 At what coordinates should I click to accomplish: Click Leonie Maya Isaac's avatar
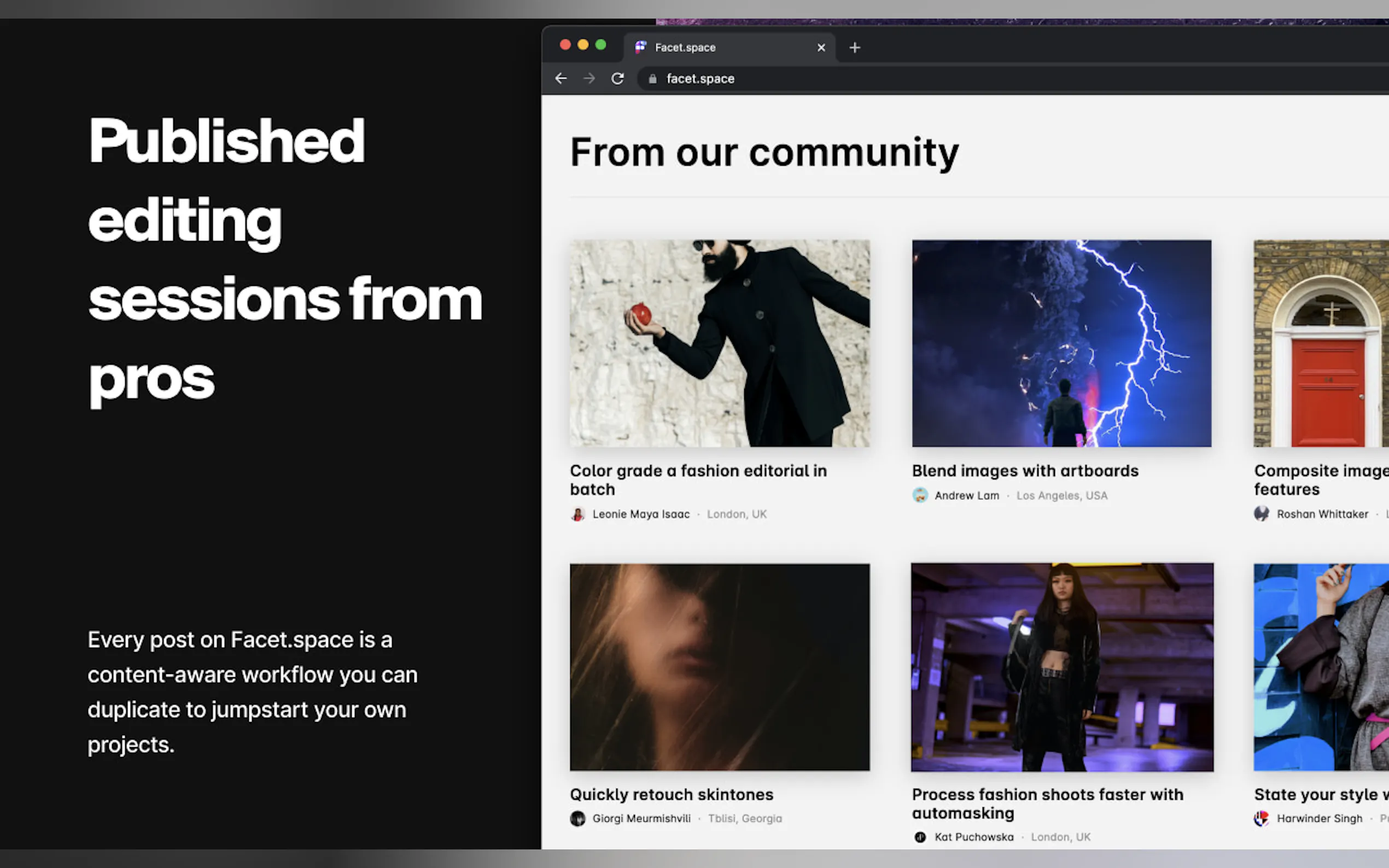(x=577, y=514)
